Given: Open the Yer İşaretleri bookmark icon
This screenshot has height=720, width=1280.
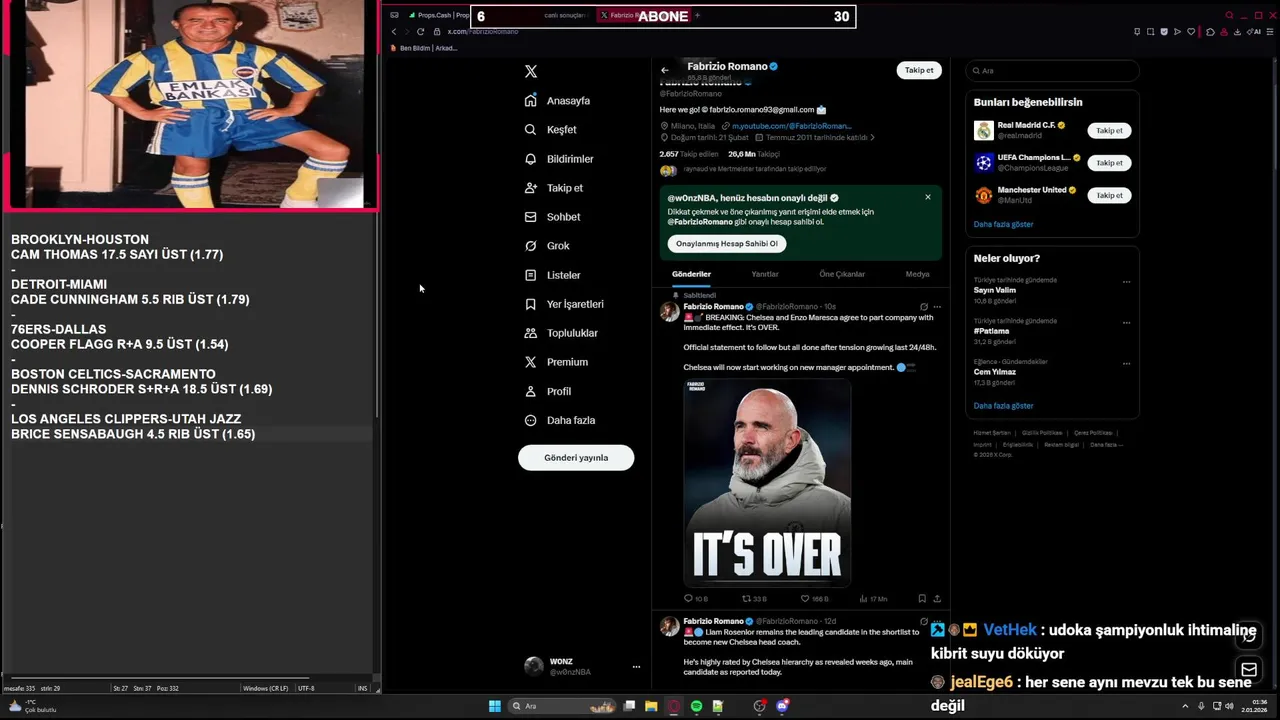Looking at the screenshot, I should [x=531, y=304].
